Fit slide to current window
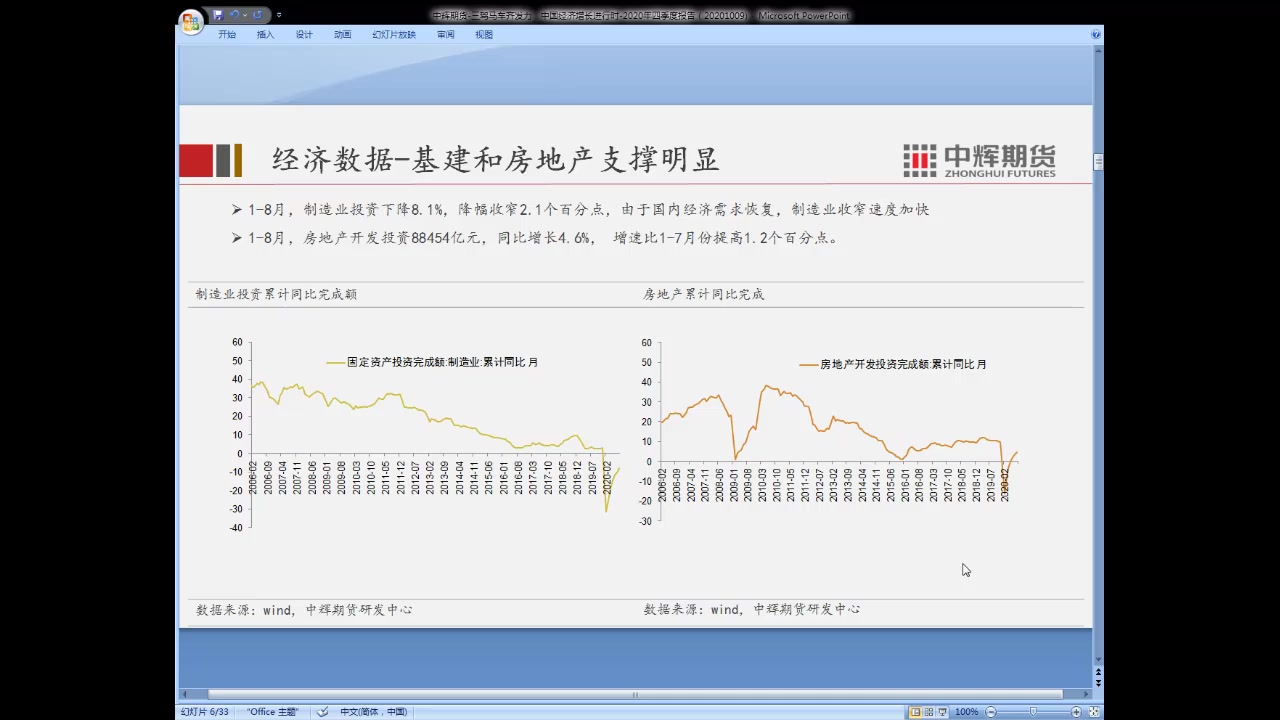Screen dimensions: 1280x720 (x=1092, y=712)
